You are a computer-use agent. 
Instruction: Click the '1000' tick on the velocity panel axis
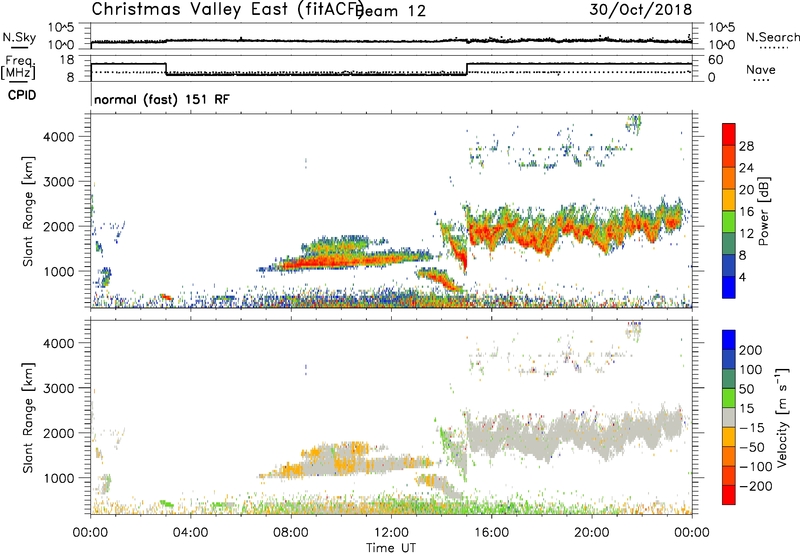click(x=59, y=478)
